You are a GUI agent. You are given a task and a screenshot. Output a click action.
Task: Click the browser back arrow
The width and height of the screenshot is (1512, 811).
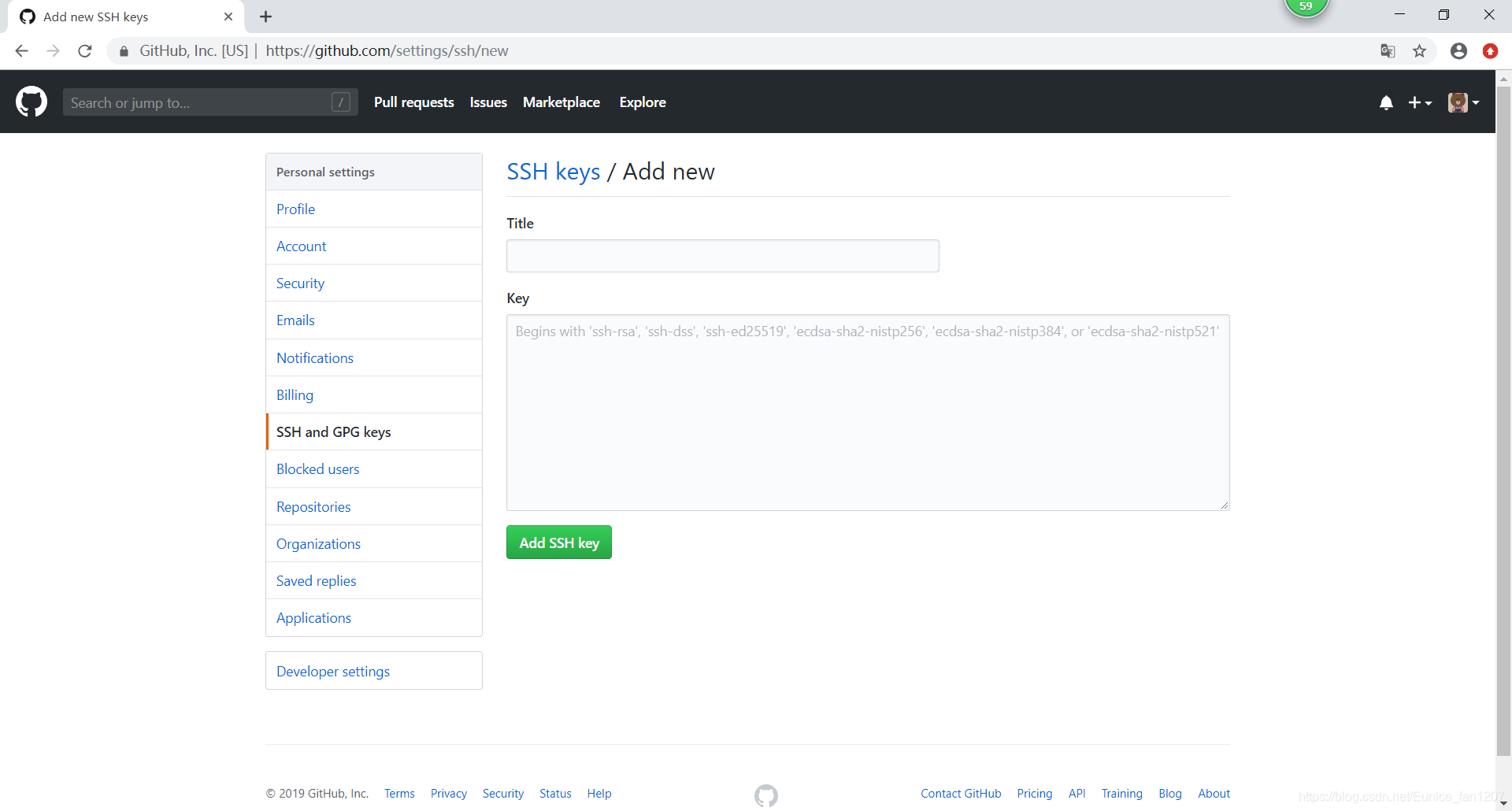(22, 51)
